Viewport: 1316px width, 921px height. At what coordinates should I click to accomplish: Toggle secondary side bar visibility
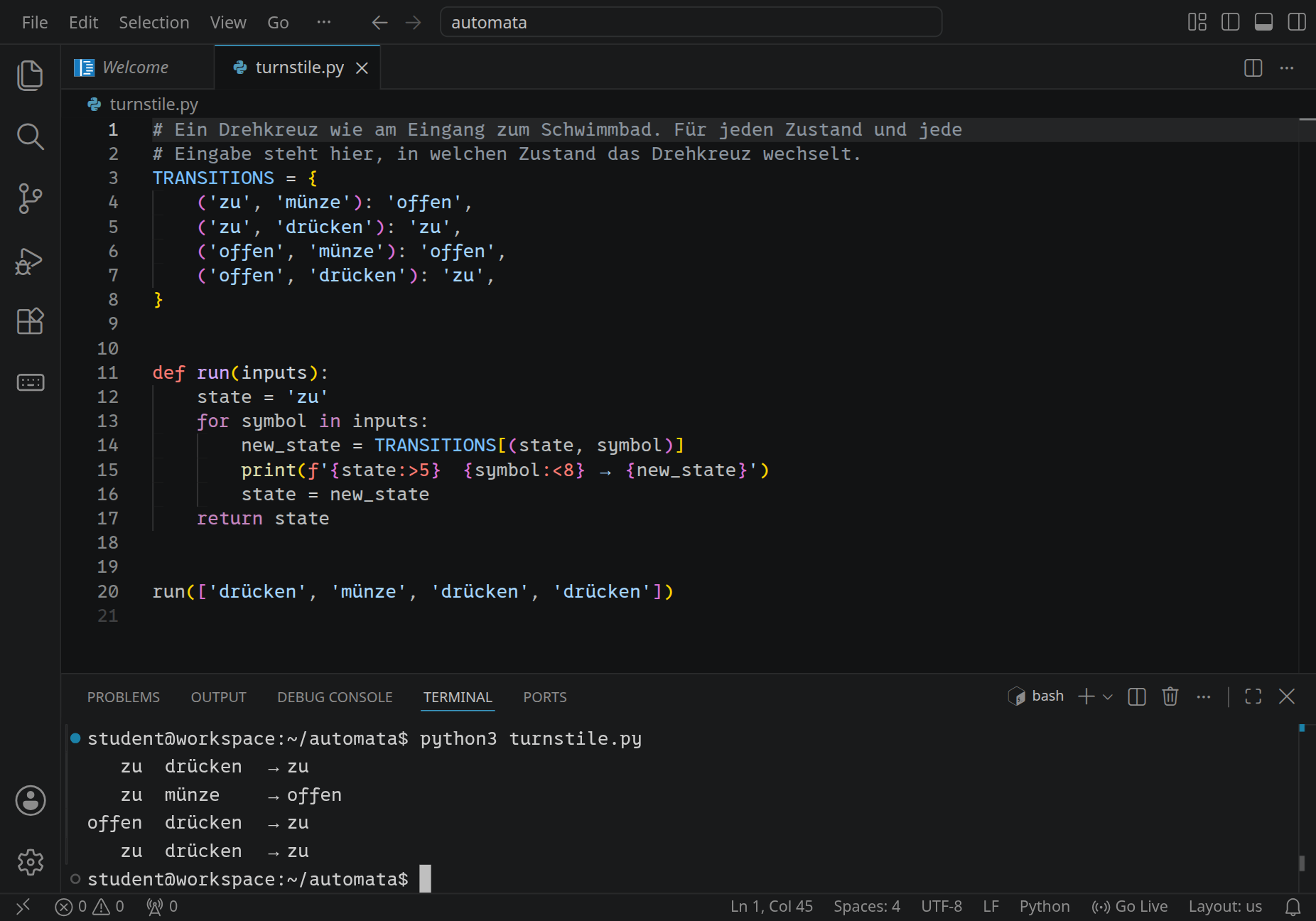click(x=1297, y=22)
